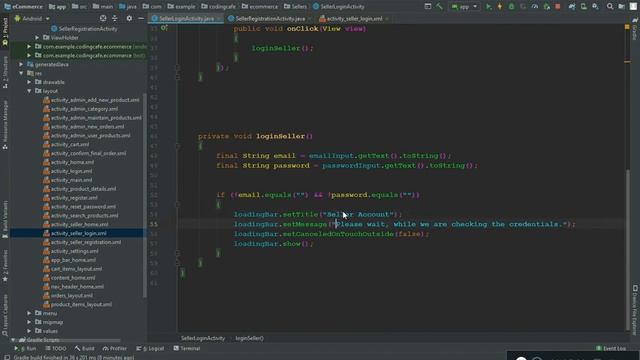Open the Event Log
This screenshot has width=640, height=360.
(611, 348)
